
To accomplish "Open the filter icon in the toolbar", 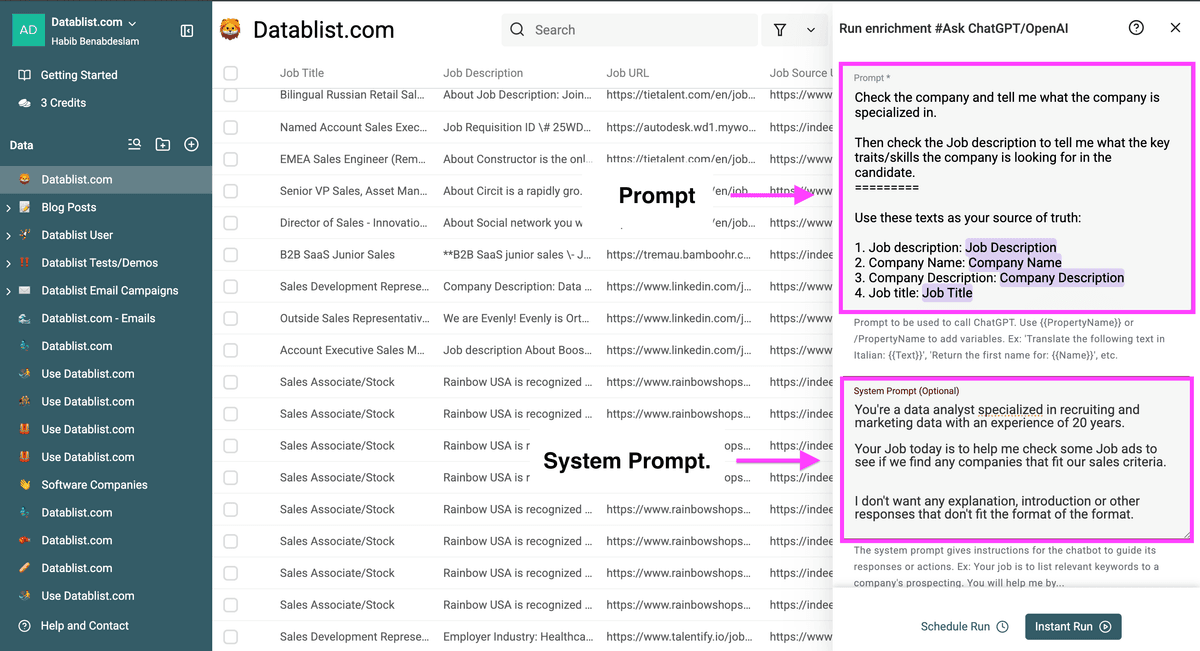I will pos(780,30).
